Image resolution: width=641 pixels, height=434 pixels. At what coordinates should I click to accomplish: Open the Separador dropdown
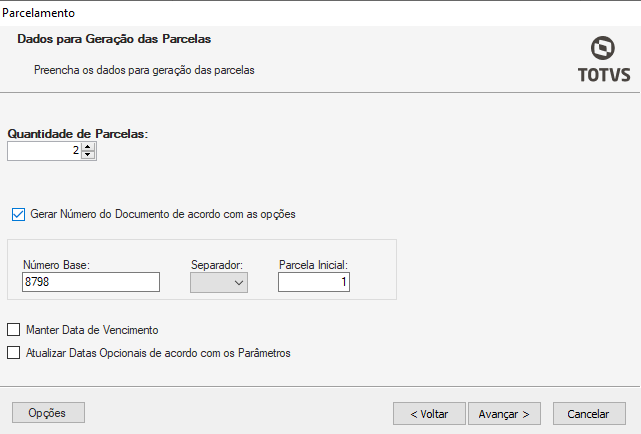click(x=219, y=283)
